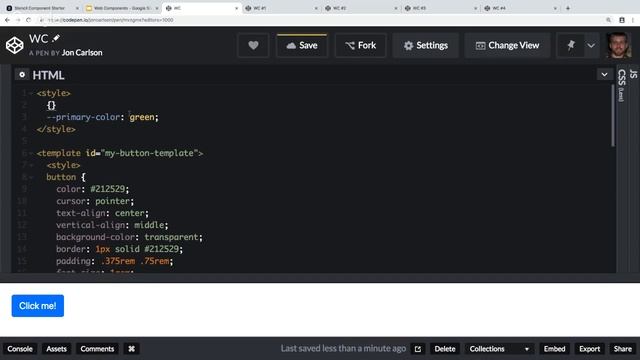Expand the HTML editor options chevron
The width and height of the screenshot is (640, 360).
pos(604,75)
